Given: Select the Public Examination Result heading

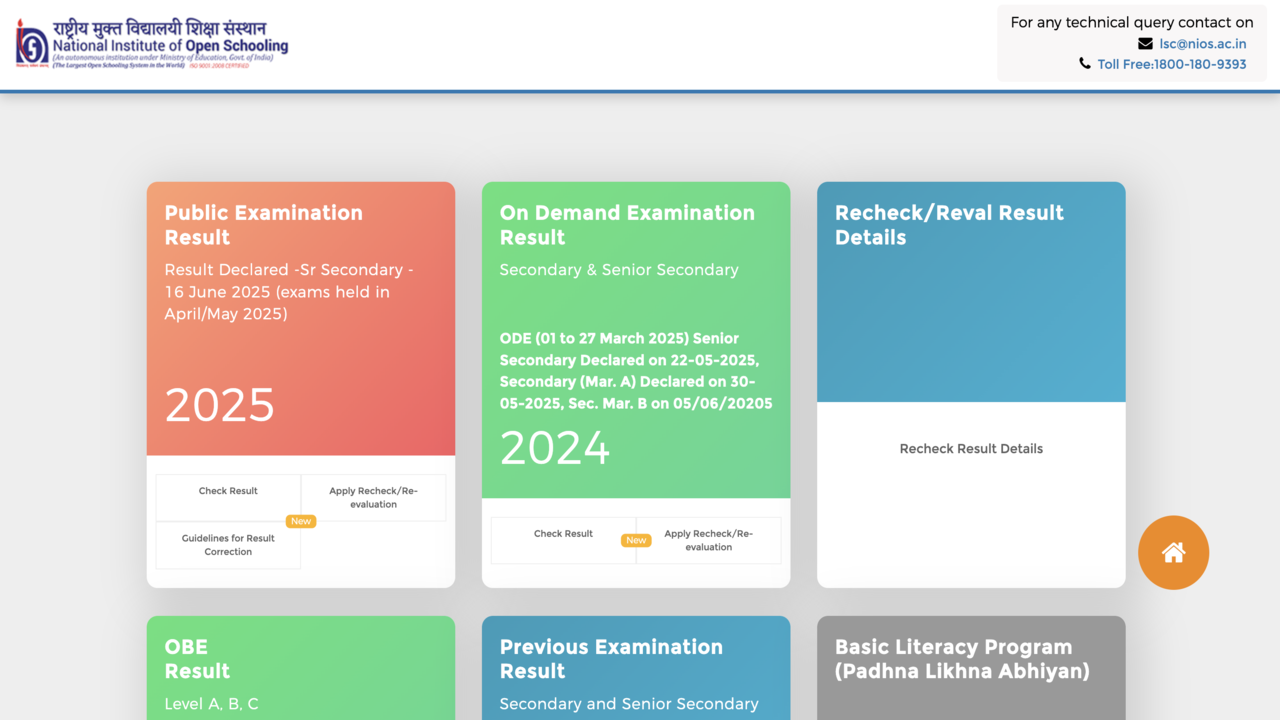Looking at the screenshot, I should point(263,225).
